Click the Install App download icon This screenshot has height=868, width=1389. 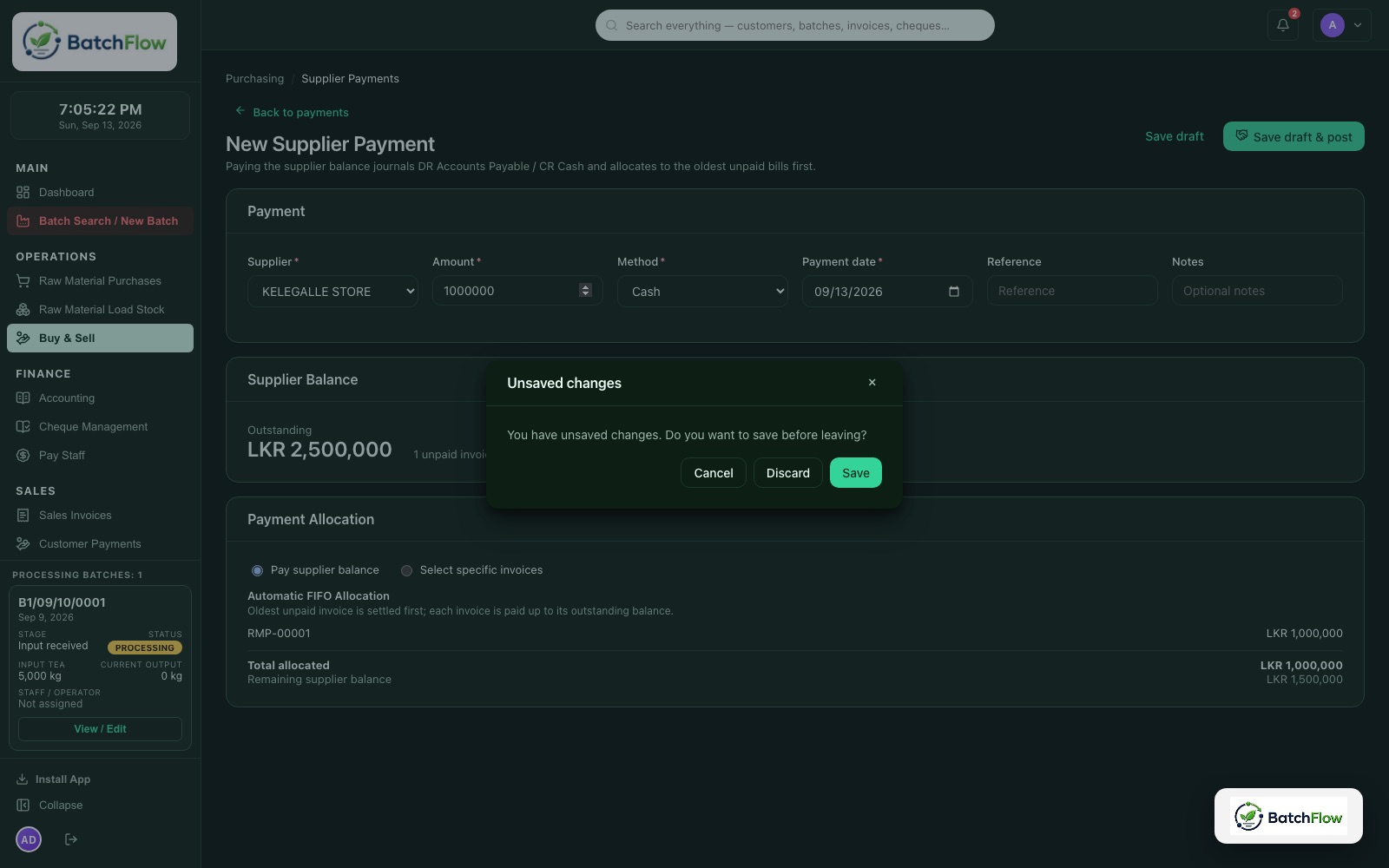tap(23, 779)
